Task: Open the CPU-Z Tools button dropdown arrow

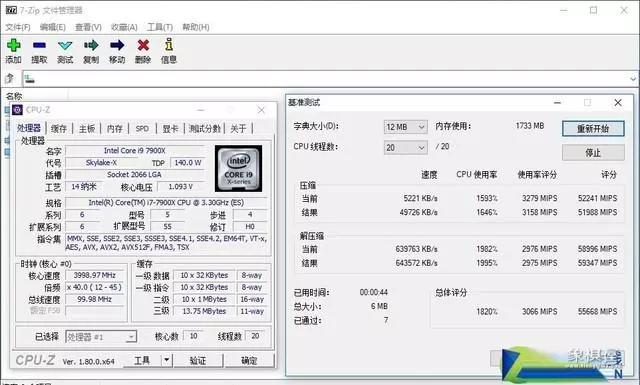Action: [x=167, y=360]
